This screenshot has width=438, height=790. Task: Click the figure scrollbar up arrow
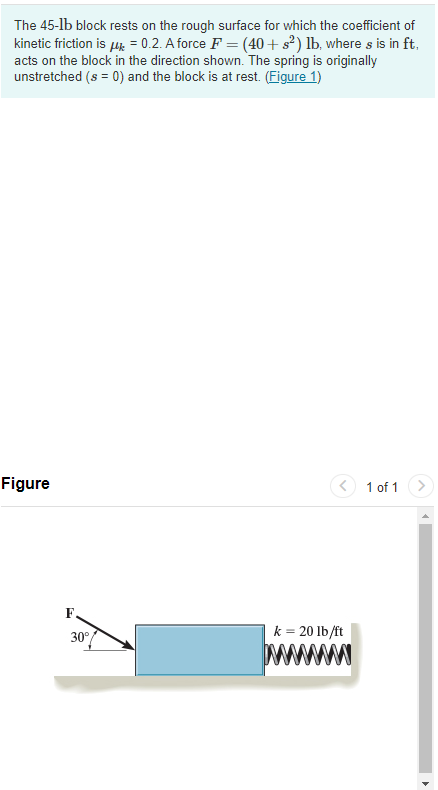pyautogui.click(x=425, y=515)
